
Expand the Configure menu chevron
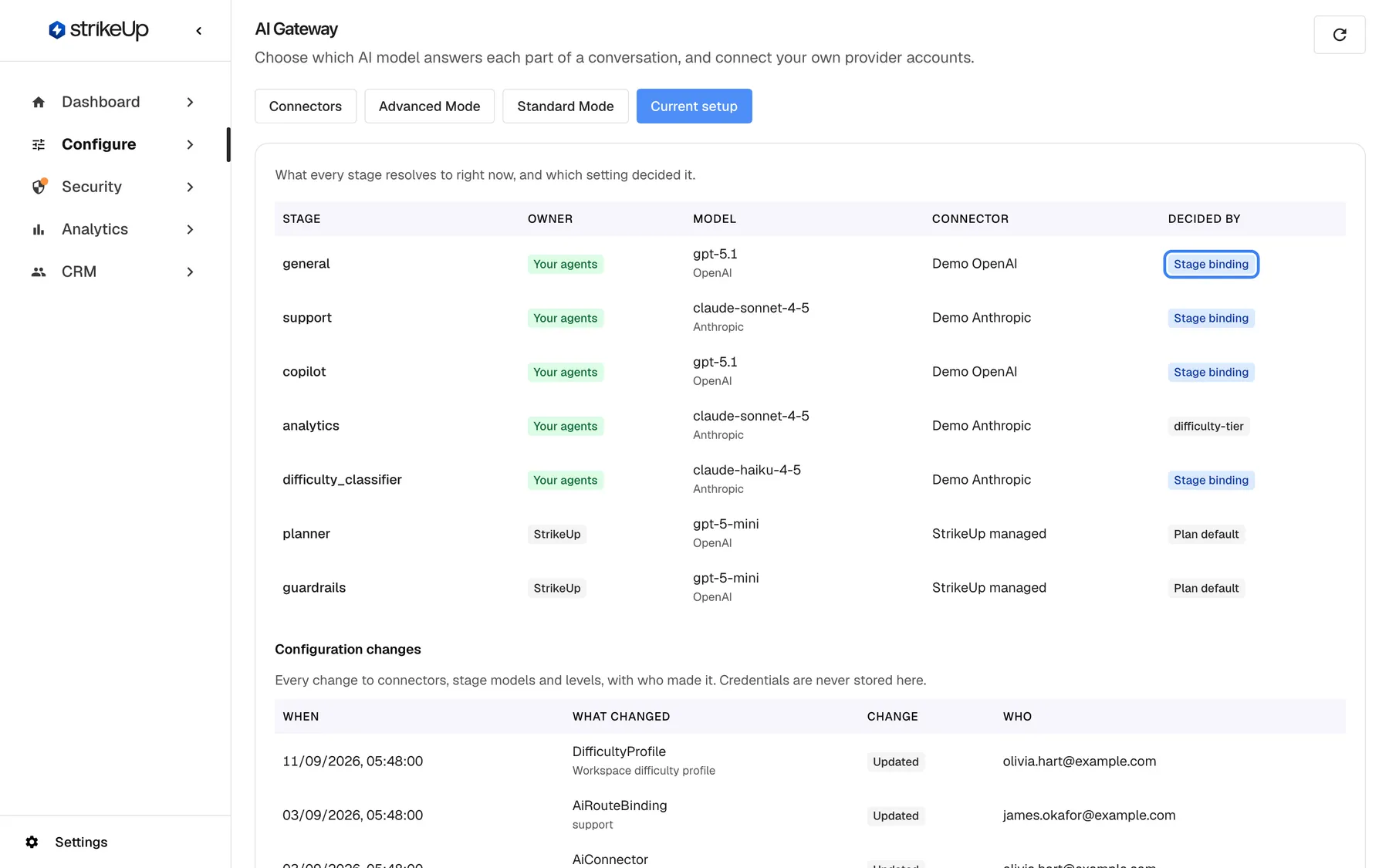[x=190, y=144]
